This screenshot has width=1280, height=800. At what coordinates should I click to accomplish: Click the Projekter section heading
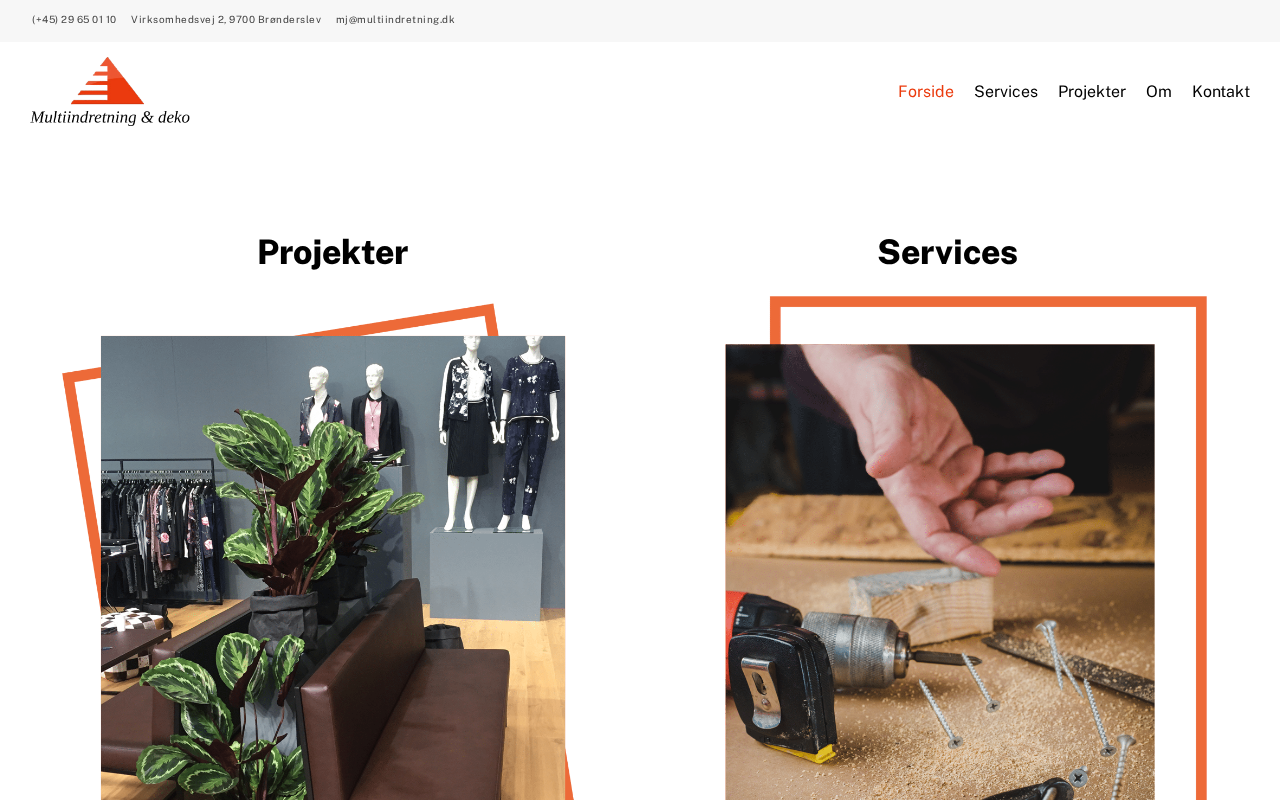(x=333, y=252)
